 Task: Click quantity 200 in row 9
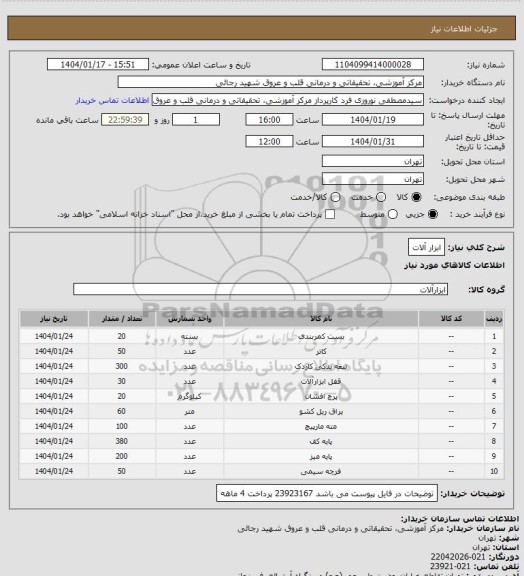click(x=122, y=456)
